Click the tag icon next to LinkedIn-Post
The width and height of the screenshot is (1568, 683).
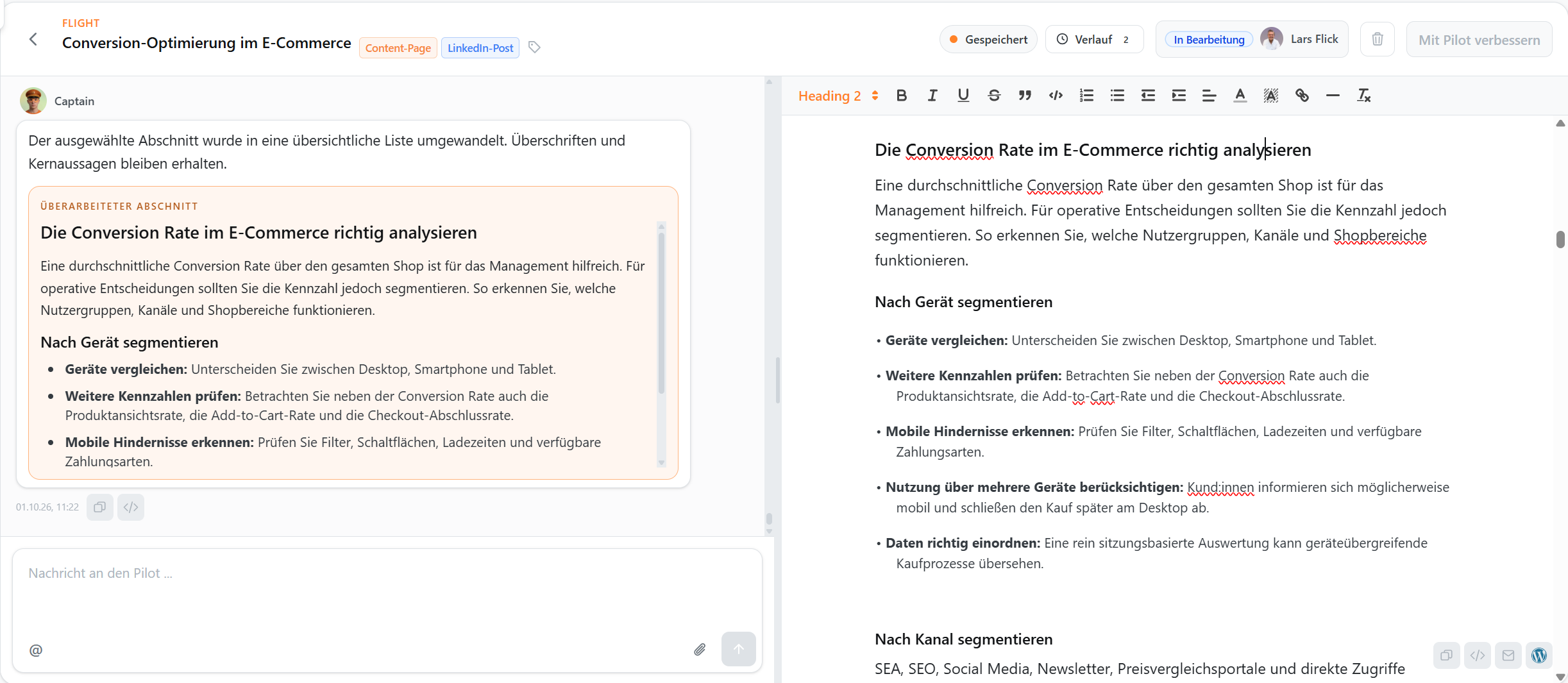tap(534, 47)
